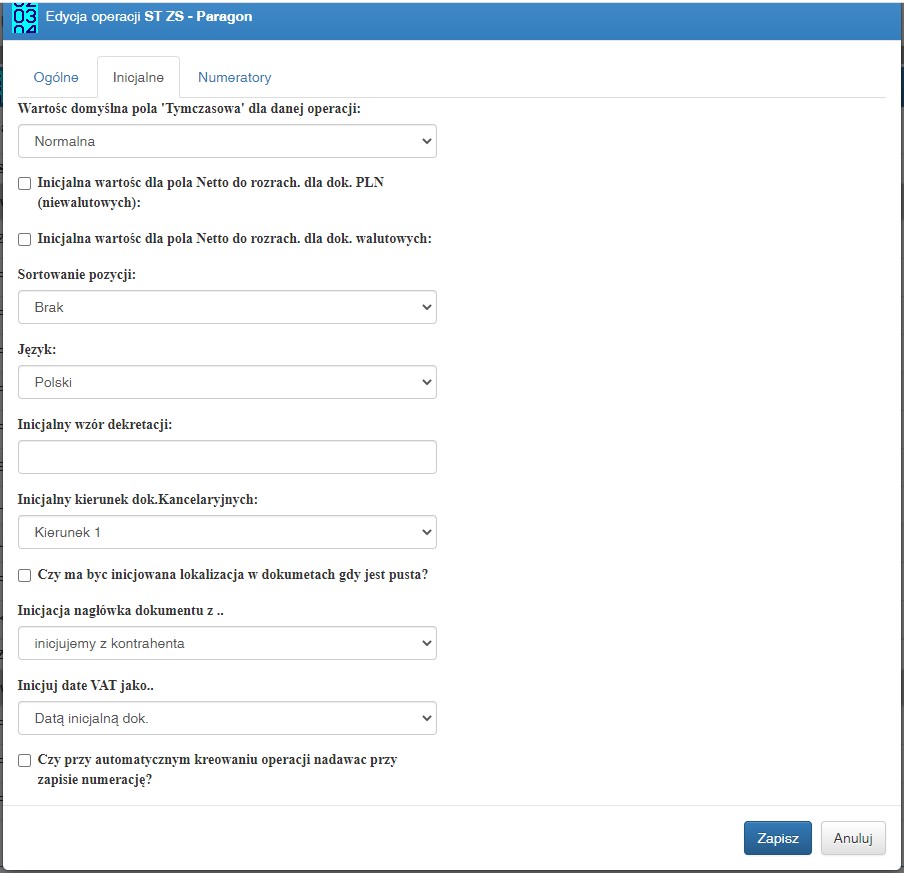Click the chevron arrow of Polski dropdown
The width and height of the screenshot is (904, 873).
427,382
